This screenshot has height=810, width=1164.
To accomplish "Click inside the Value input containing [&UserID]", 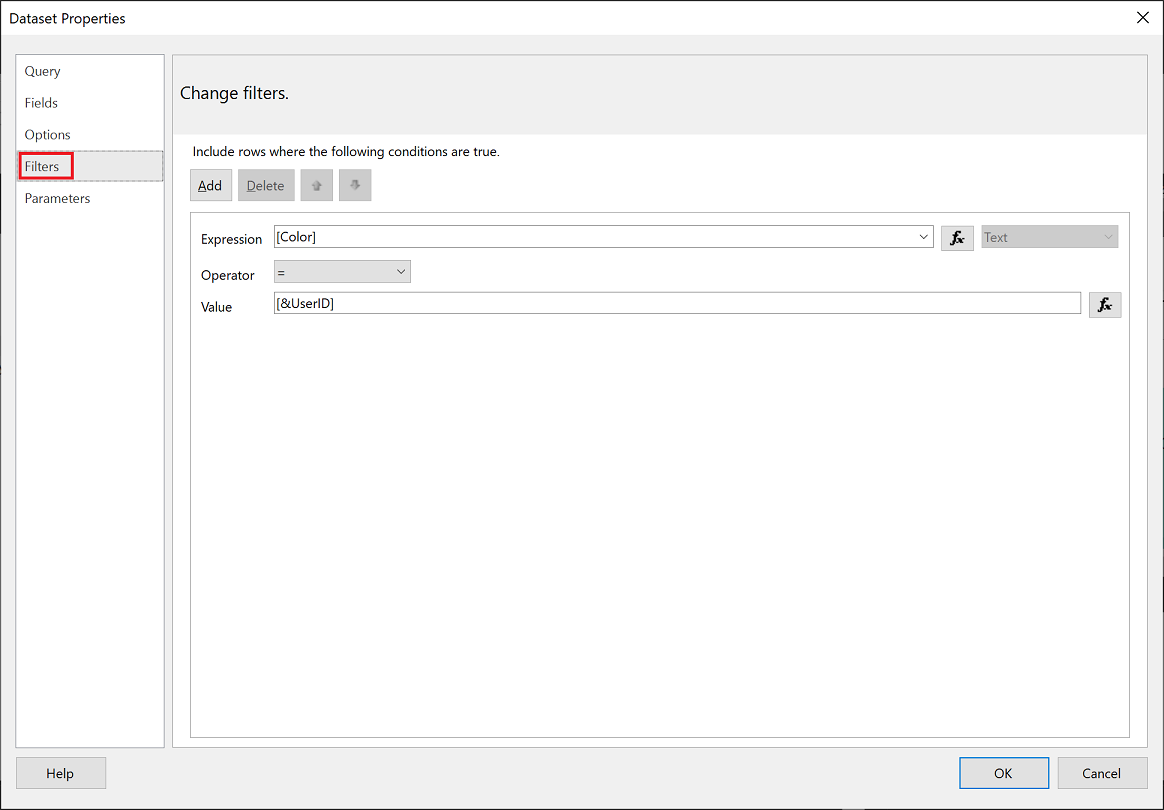I will pyautogui.click(x=600, y=303).
